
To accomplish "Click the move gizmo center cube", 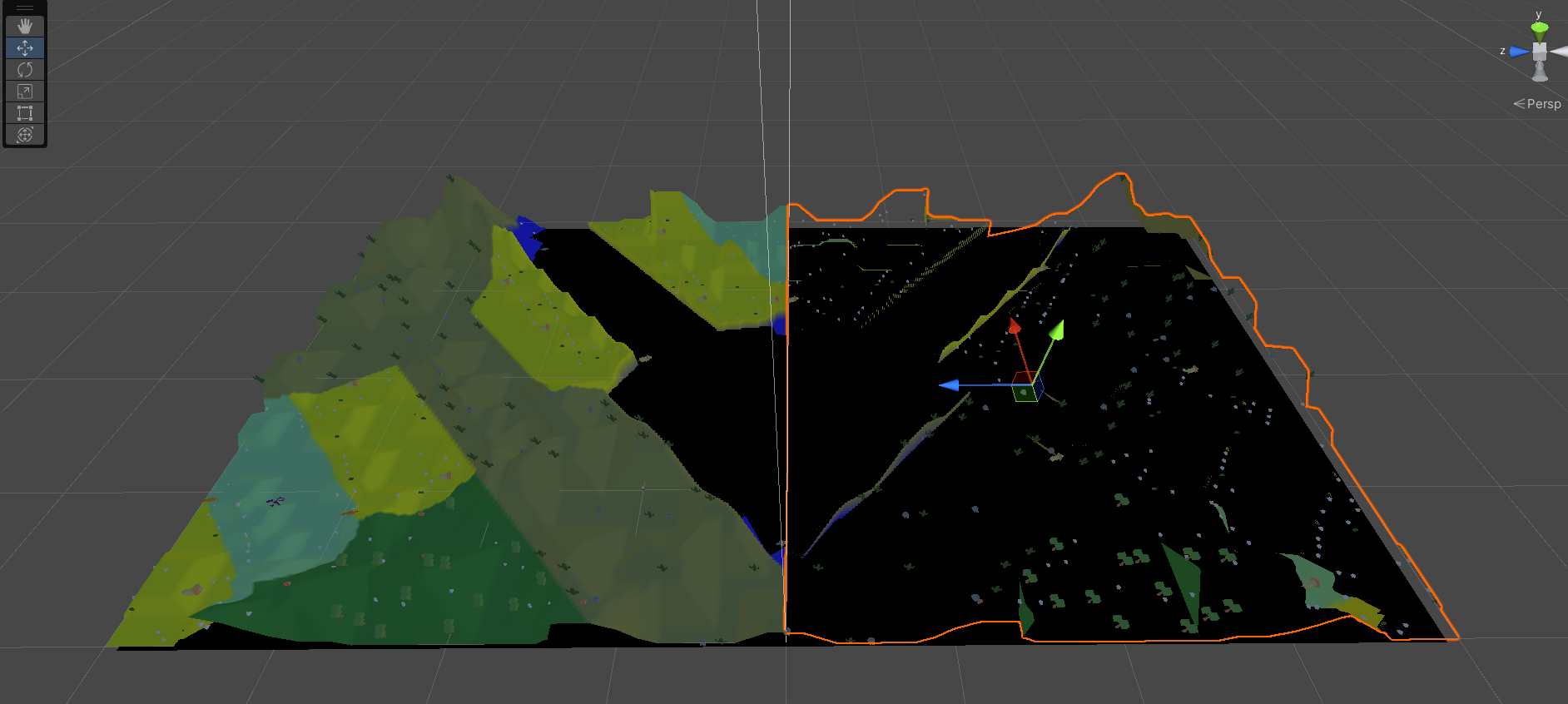I will point(1027,388).
